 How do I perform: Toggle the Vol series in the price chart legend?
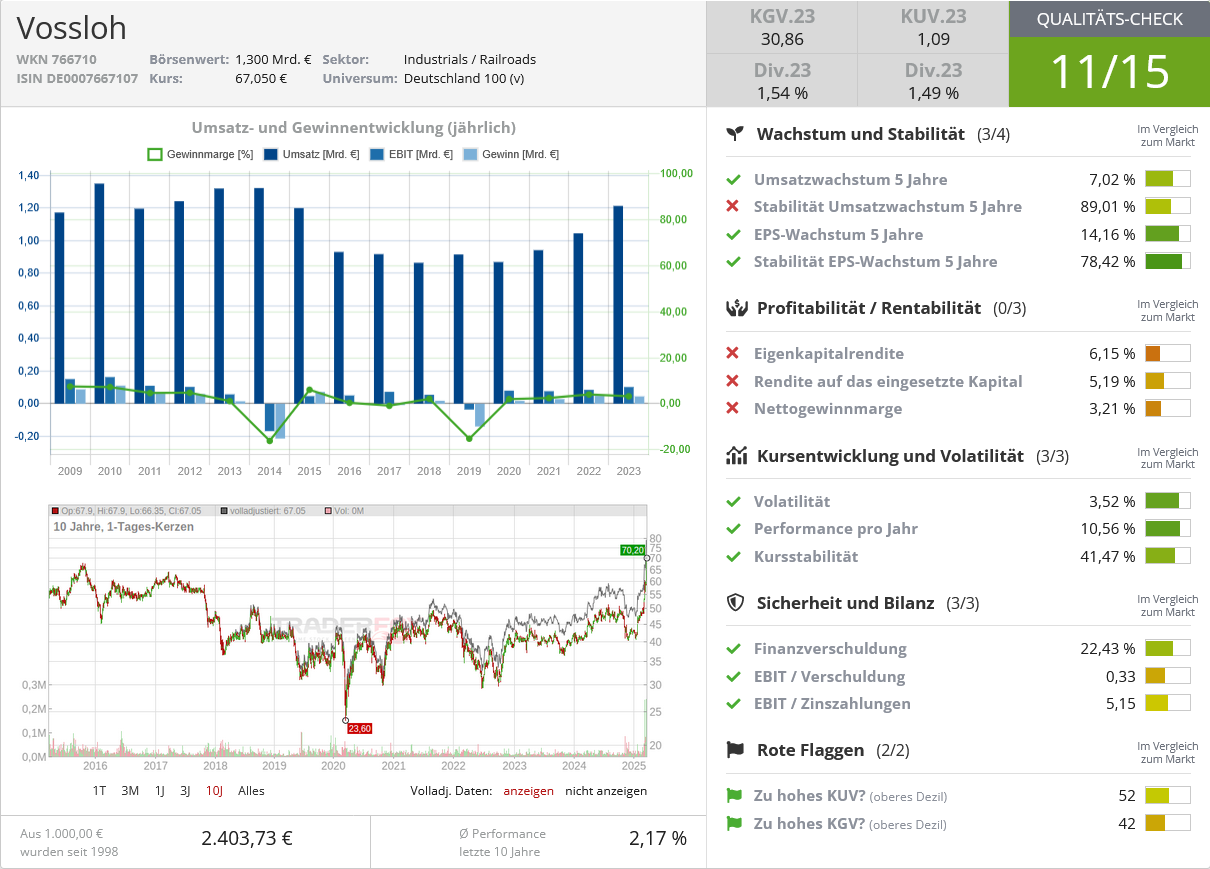coord(343,511)
